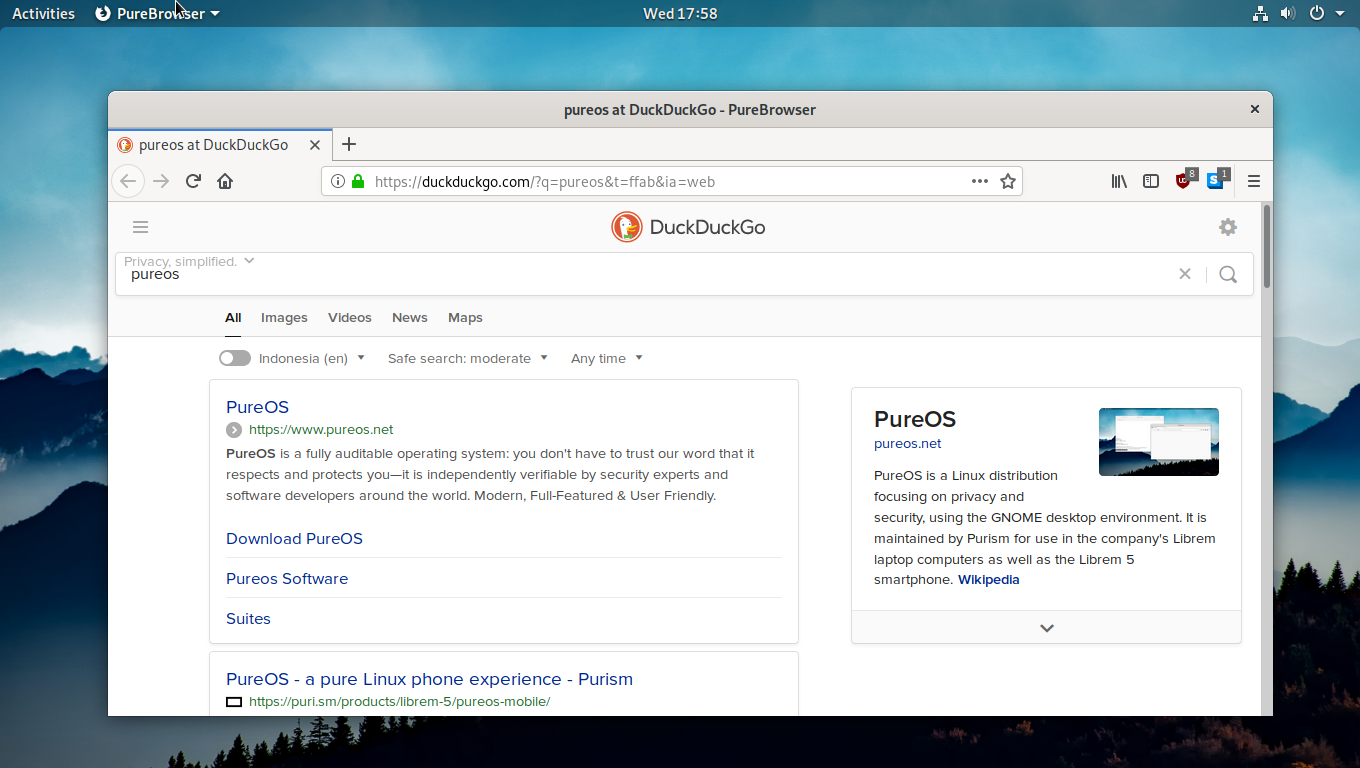Expand the PureOS info card chevron

[1047, 628]
